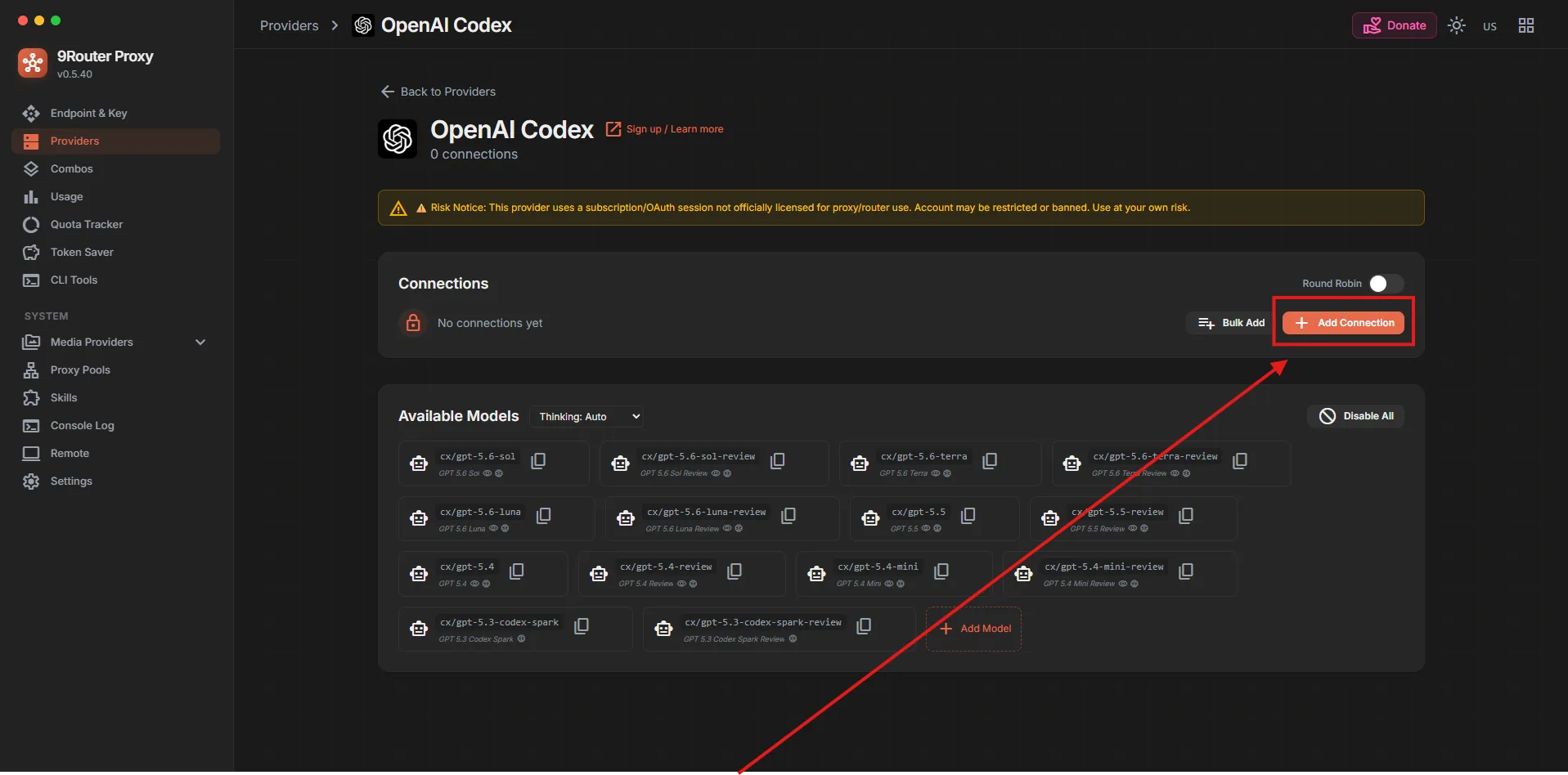This screenshot has height=775, width=1568.
Task: Click the v0.5.40 version label
Action: 74,74
